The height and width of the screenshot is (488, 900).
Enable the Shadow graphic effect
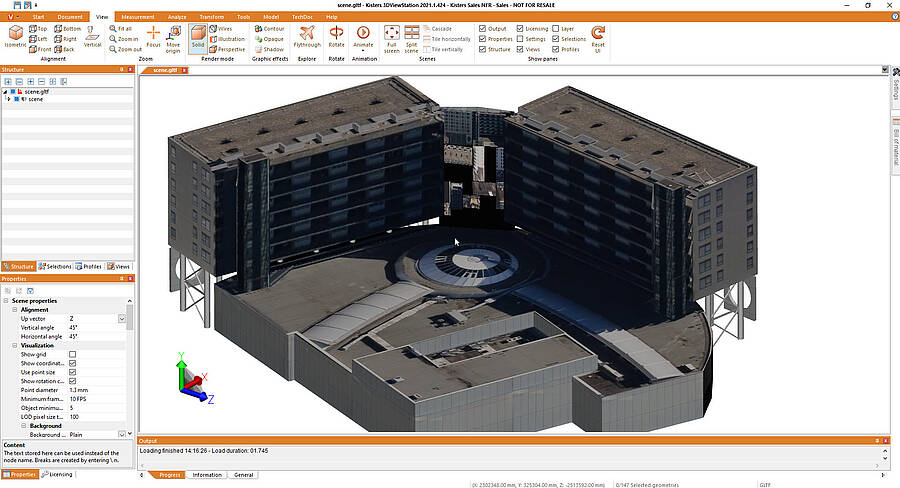[269, 49]
